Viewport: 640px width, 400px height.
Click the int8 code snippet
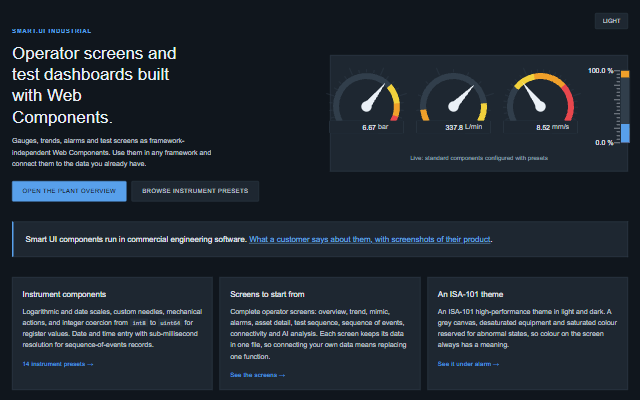pos(139,323)
